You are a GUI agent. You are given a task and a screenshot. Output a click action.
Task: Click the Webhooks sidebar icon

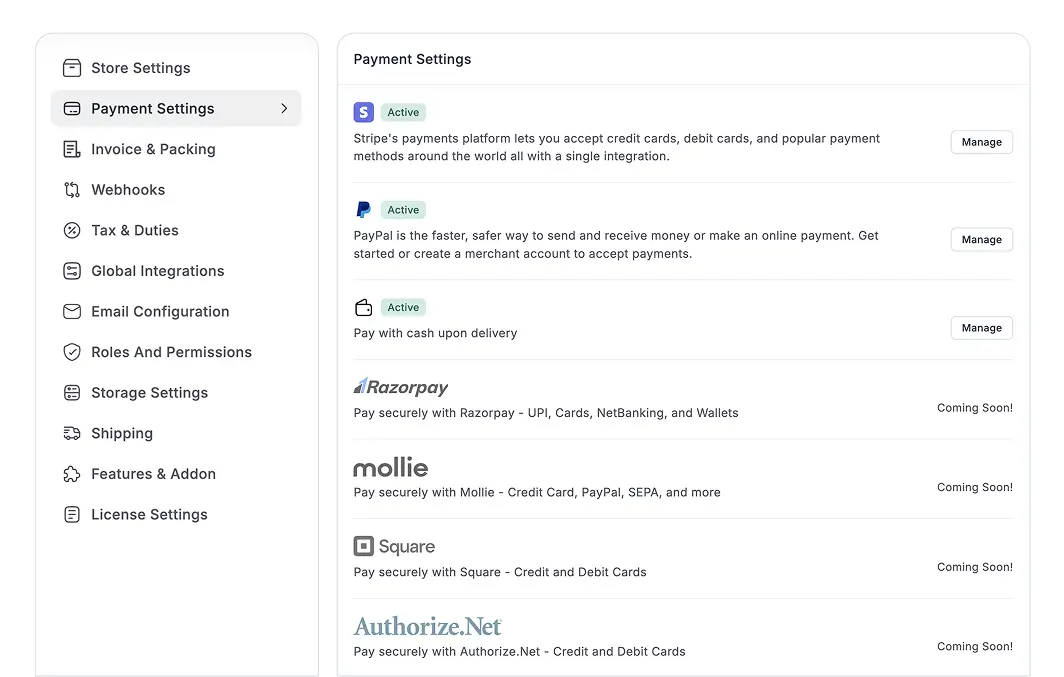coord(72,190)
